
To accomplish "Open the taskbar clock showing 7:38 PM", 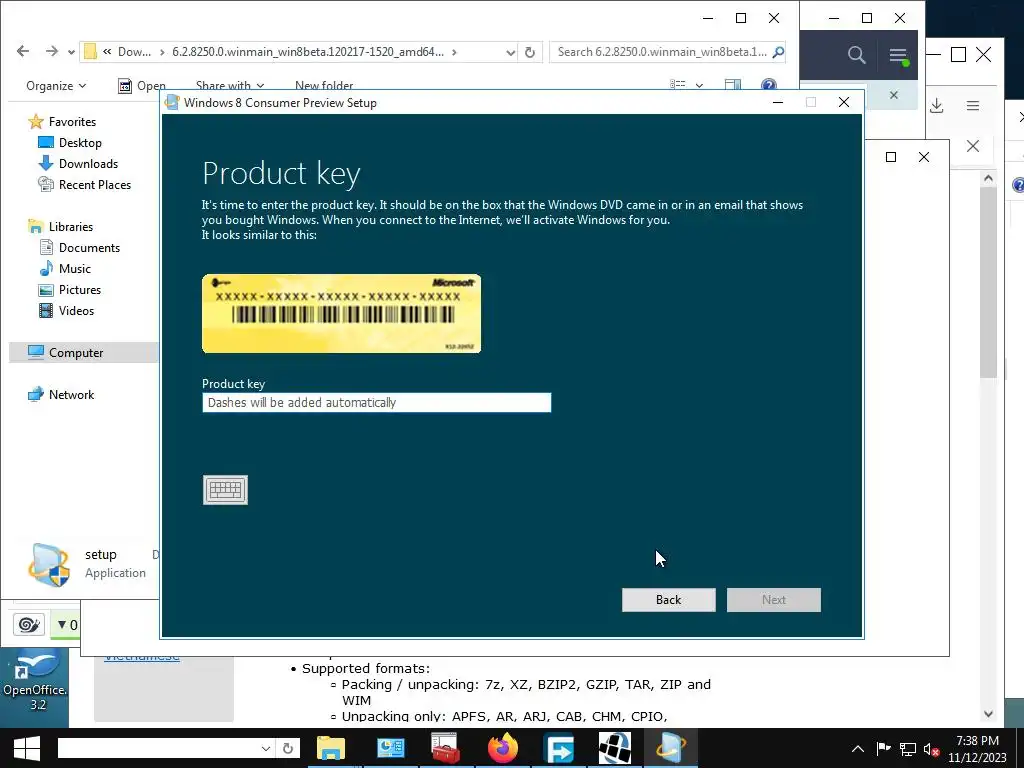I will pos(977,749).
